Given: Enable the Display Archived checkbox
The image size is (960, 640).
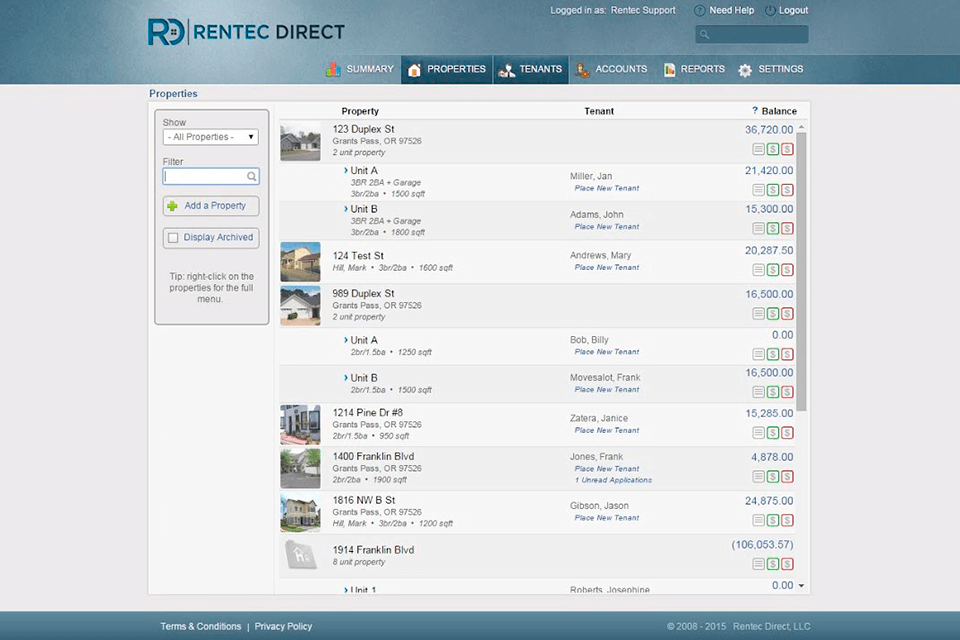Looking at the screenshot, I should pos(174,238).
